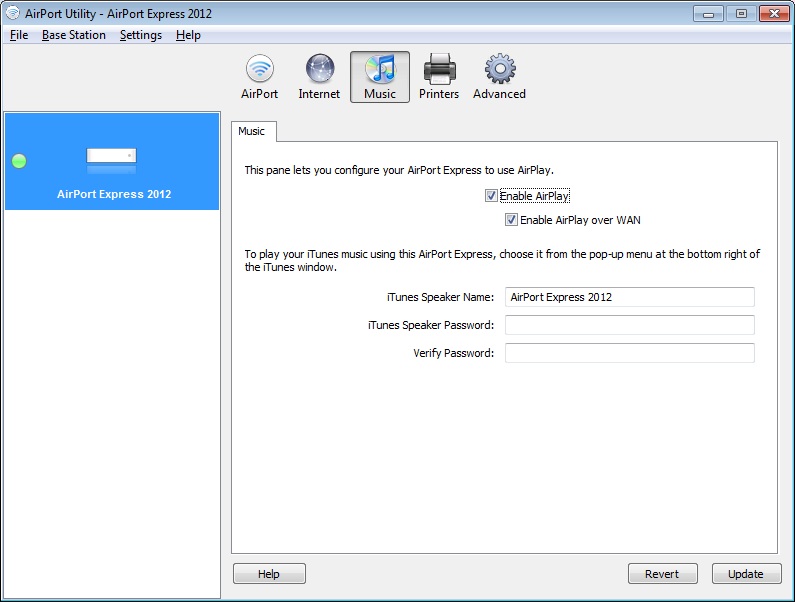Image resolution: width=795 pixels, height=602 pixels.
Task: Open the Base Station menu
Action: (74, 35)
